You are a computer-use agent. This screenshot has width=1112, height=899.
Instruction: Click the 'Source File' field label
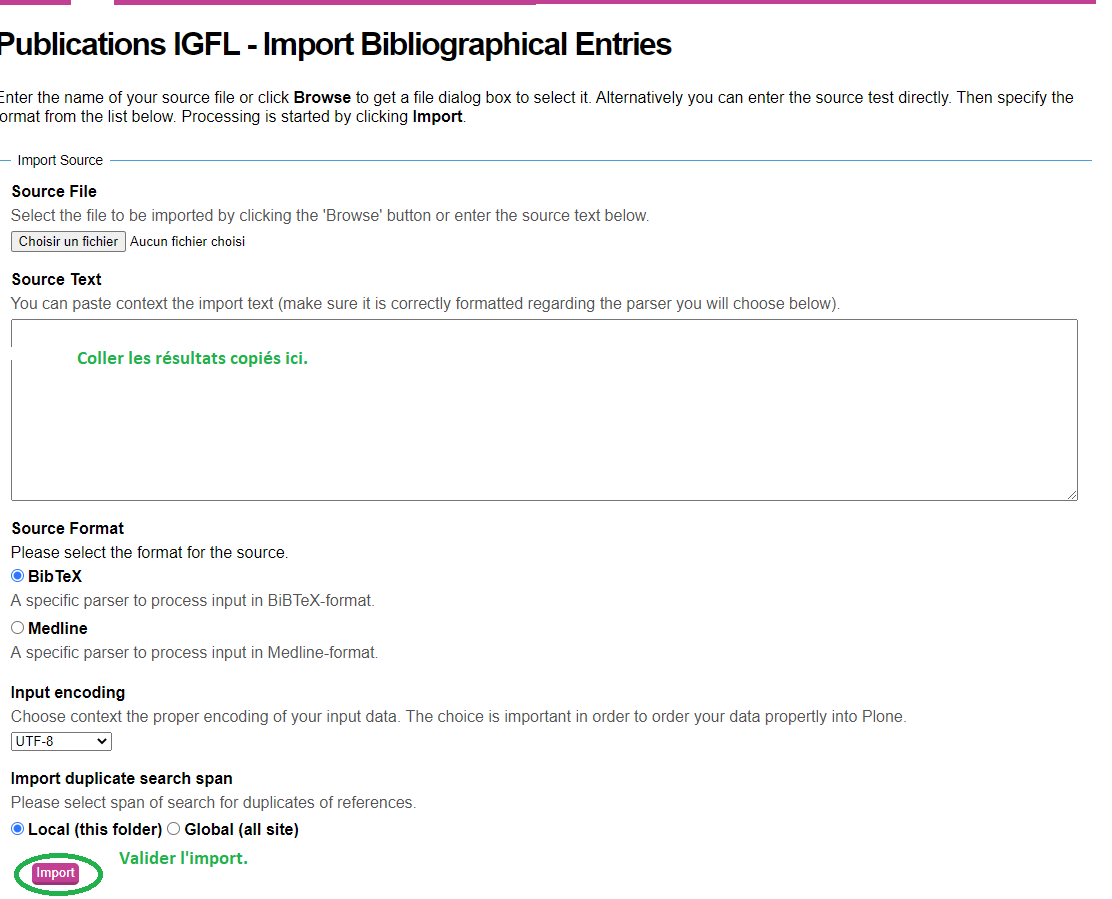point(54,191)
